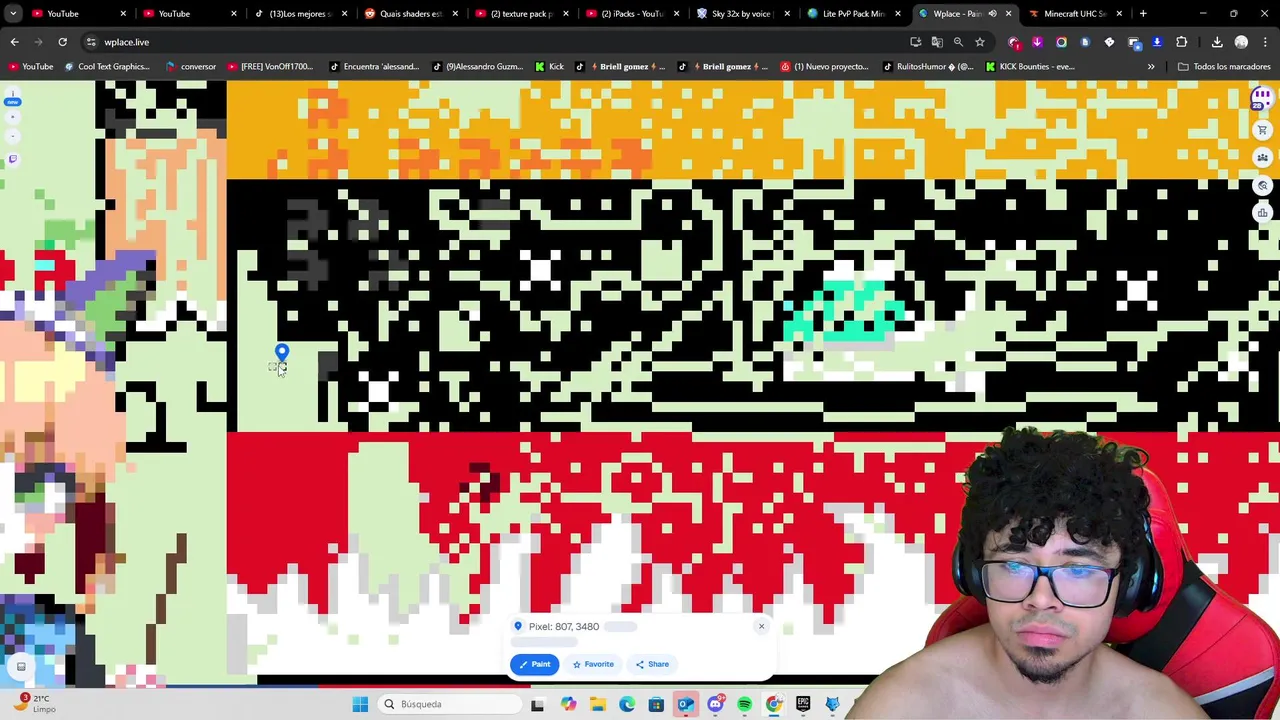Open Todos los marcadores folder

pos(1224,67)
